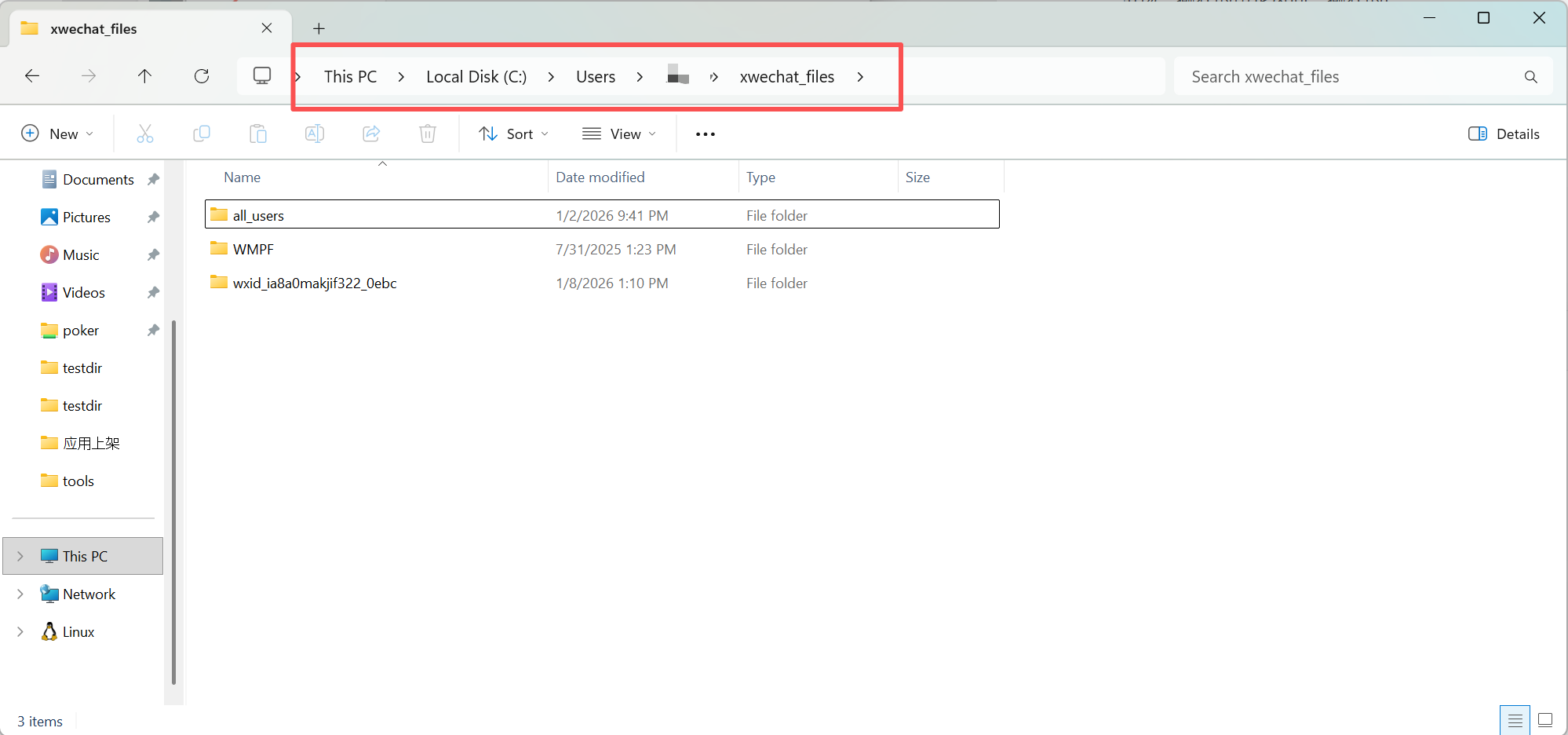
Task: Toggle the Details pane
Action: (x=1504, y=133)
